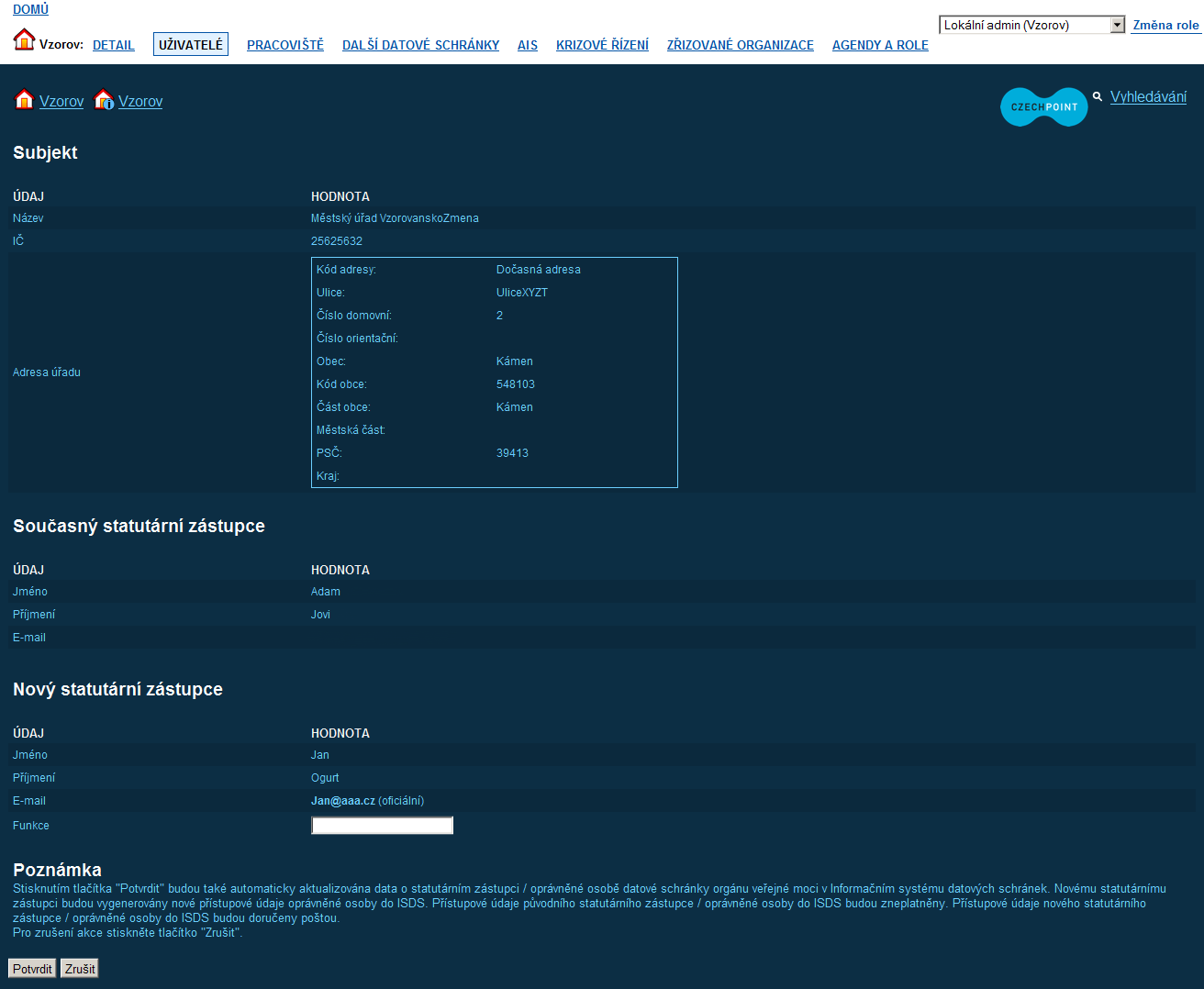Click the IČ value 25625632
1204x989 pixels.
pyautogui.click(x=337, y=241)
